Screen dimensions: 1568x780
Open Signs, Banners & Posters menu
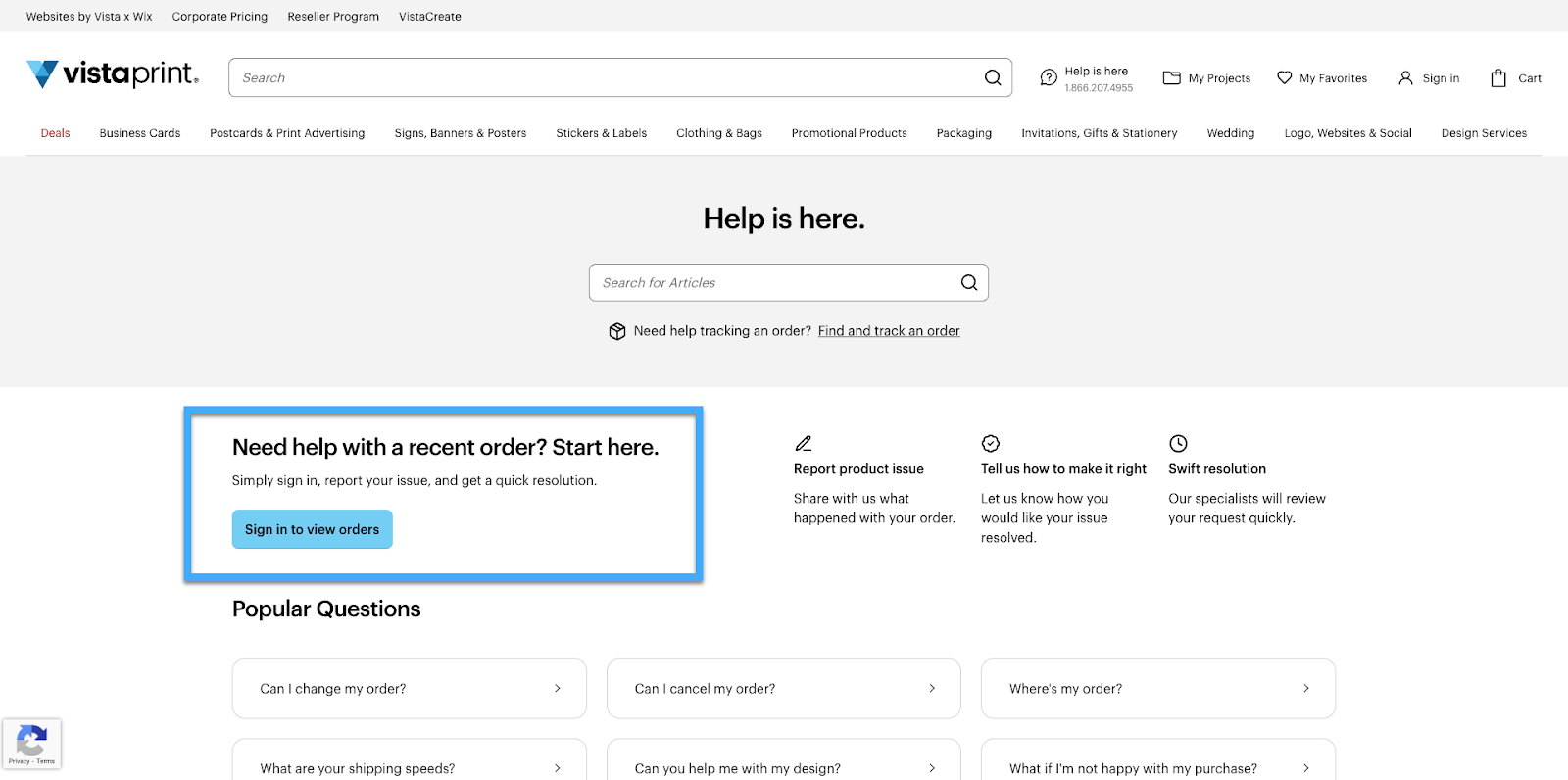coord(461,133)
